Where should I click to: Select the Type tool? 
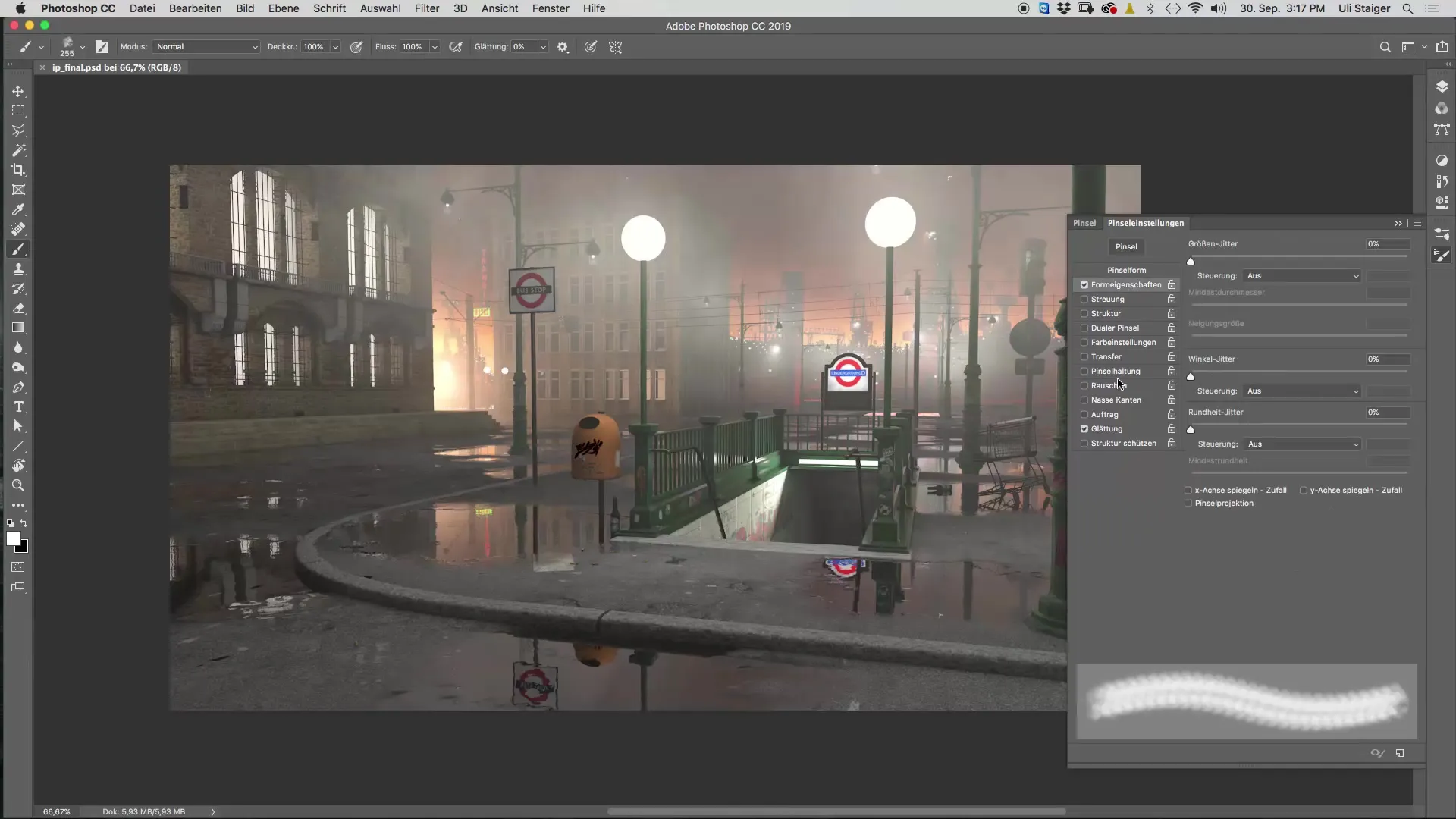click(18, 406)
